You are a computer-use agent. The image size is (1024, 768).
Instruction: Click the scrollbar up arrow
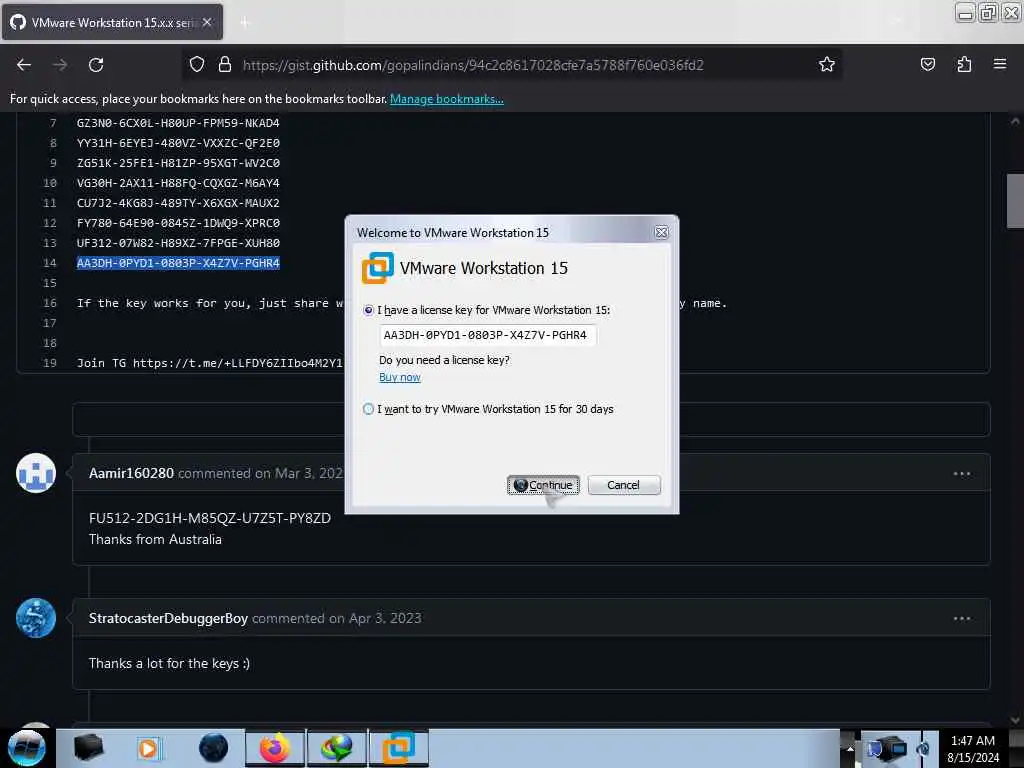(x=1015, y=121)
